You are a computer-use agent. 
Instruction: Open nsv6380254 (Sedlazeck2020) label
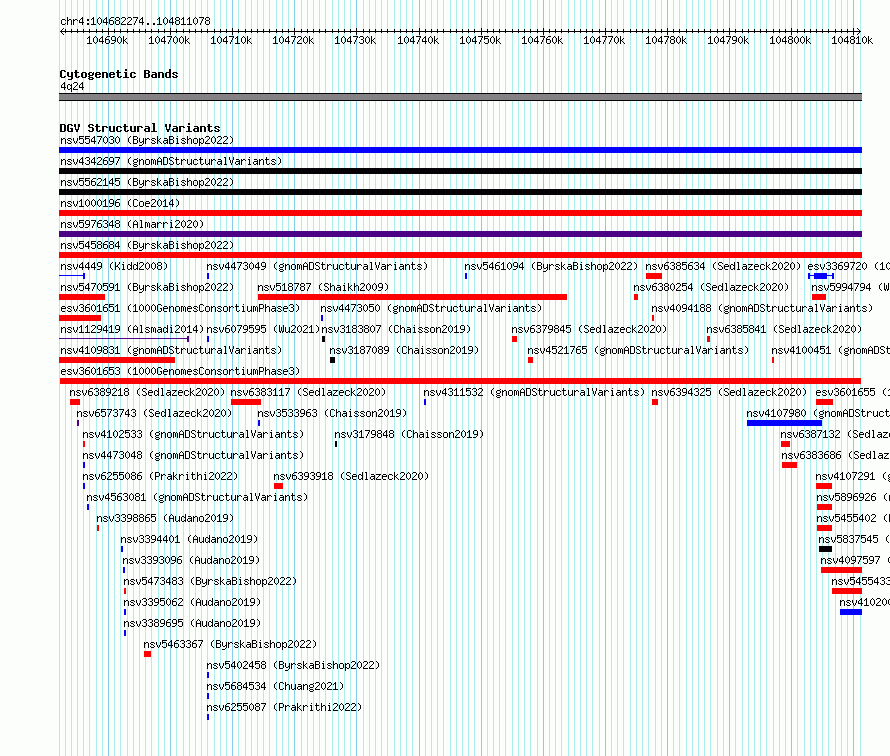coord(711,287)
